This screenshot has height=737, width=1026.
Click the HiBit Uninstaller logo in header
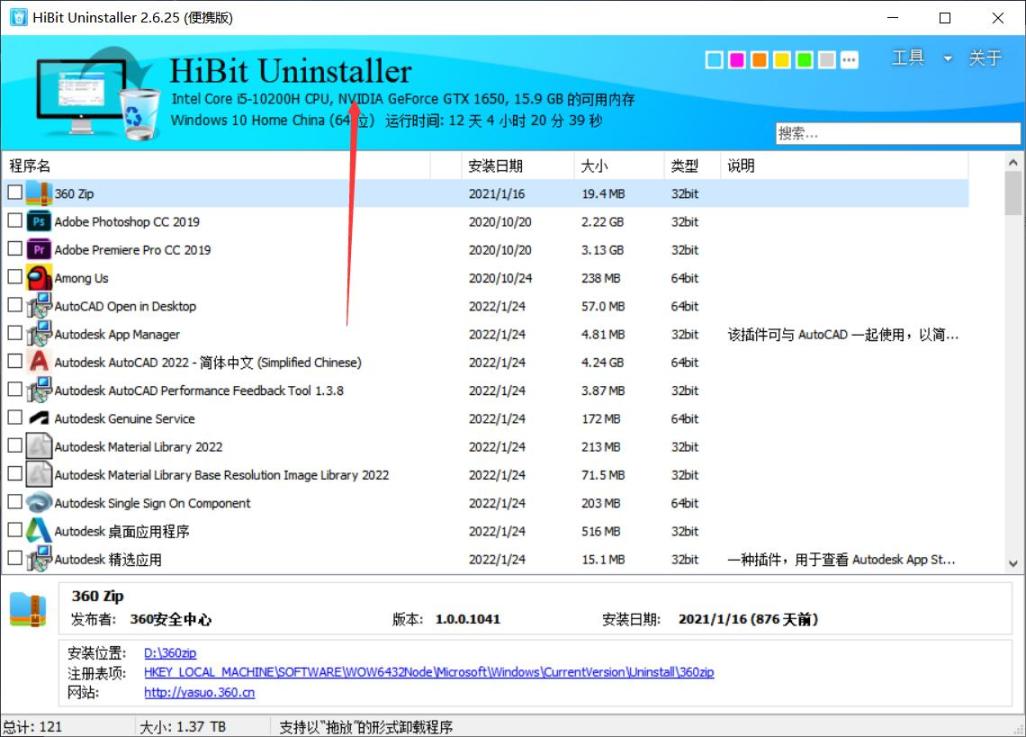pos(97,94)
